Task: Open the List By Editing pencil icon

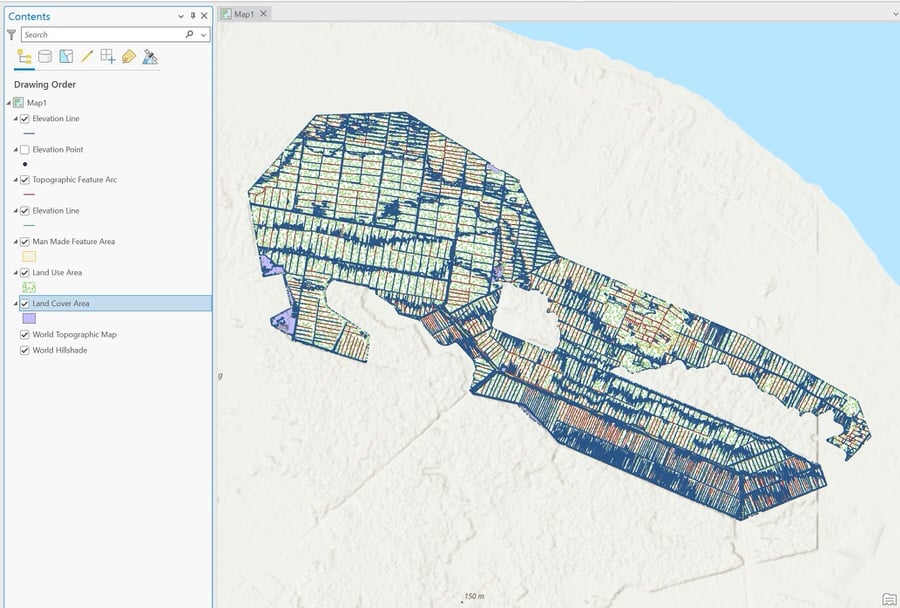Action: point(87,57)
